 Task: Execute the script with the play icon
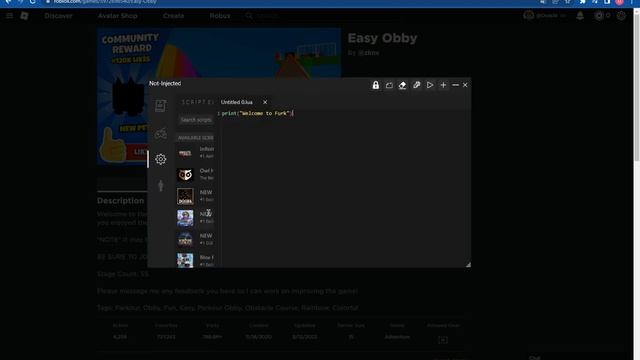pos(430,85)
